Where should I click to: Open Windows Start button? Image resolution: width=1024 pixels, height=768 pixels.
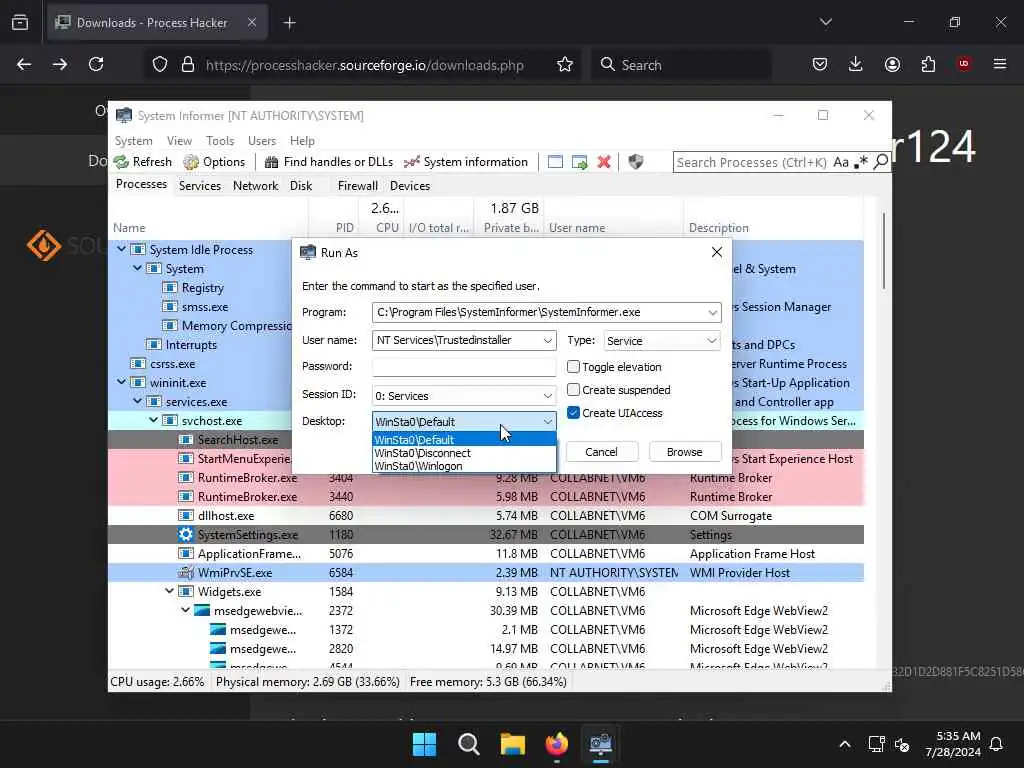[x=424, y=744]
